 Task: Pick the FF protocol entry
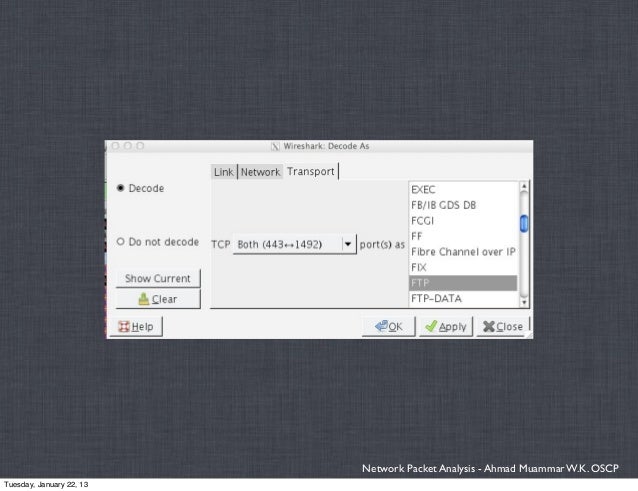tap(463, 236)
